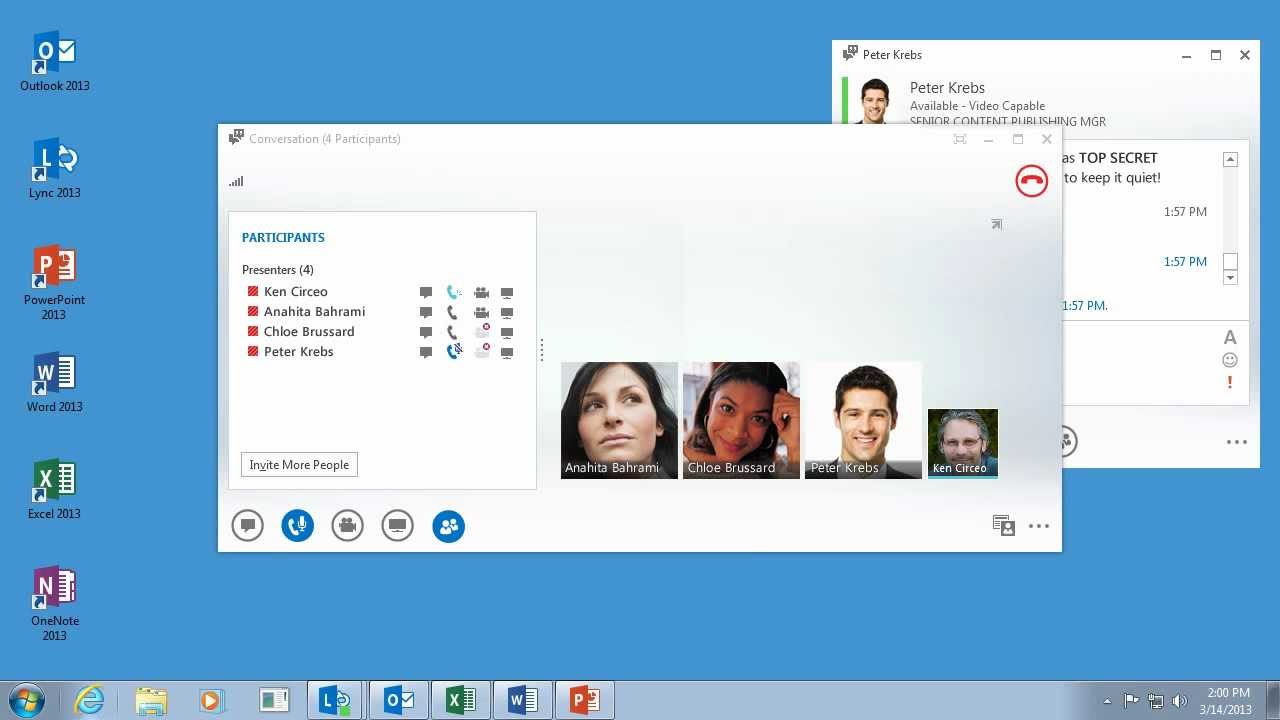Click the second 1:57 PM timestamp in the chat
This screenshot has width=1280, height=720.
click(x=1185, y=262)
